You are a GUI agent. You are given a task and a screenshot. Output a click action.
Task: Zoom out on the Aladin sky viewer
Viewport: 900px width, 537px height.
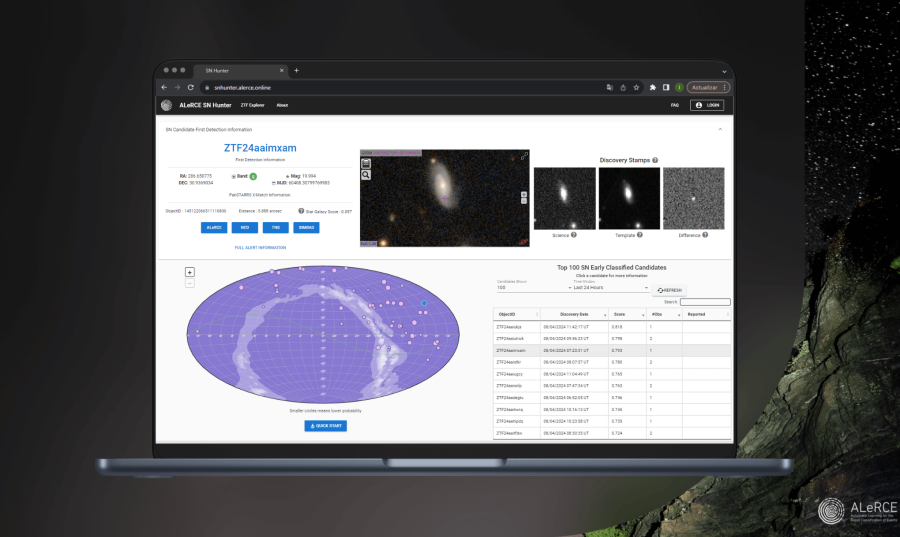pyautogui.click(x=523, y=201)
